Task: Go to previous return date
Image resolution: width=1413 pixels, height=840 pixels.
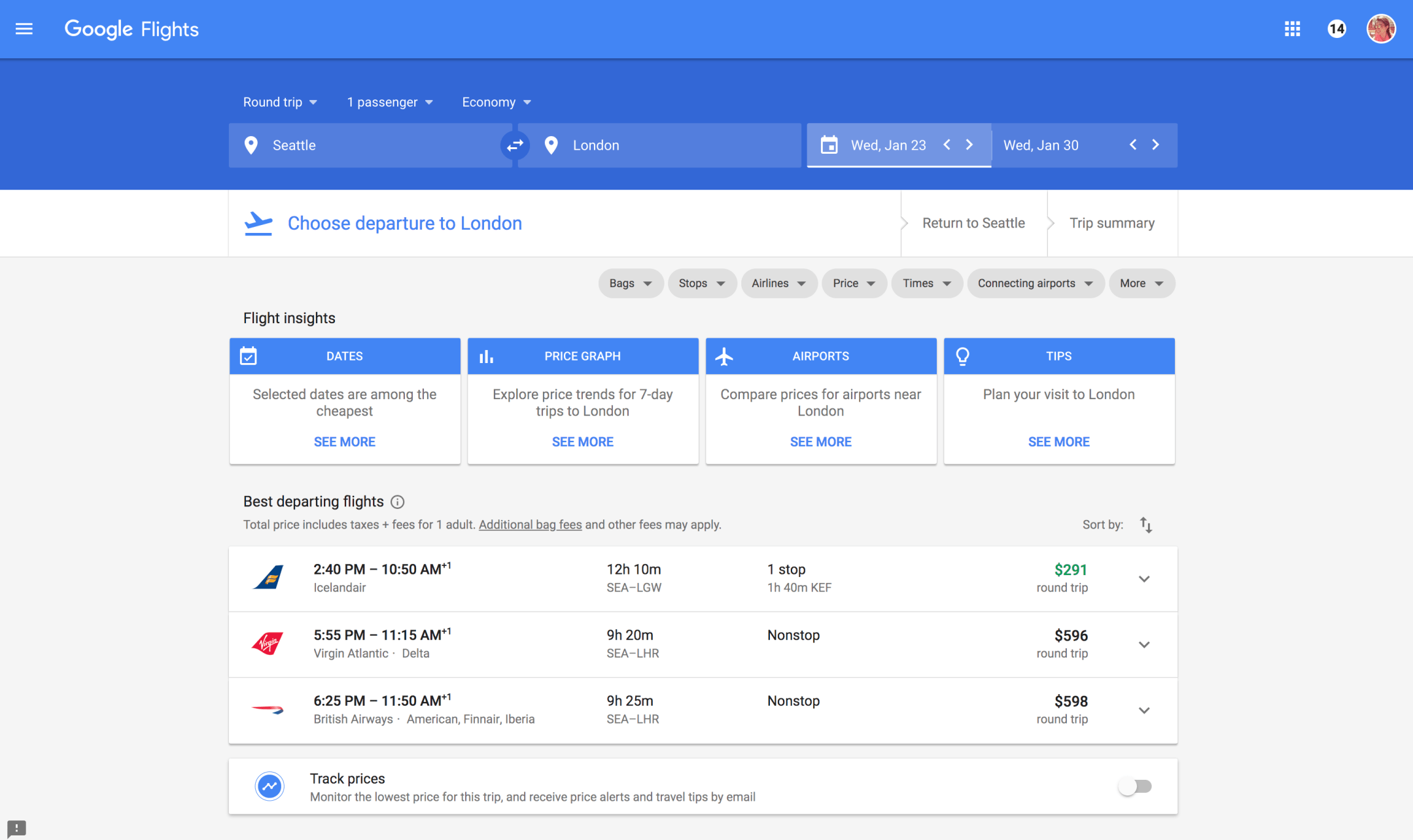Action: tap(1133, 145)
